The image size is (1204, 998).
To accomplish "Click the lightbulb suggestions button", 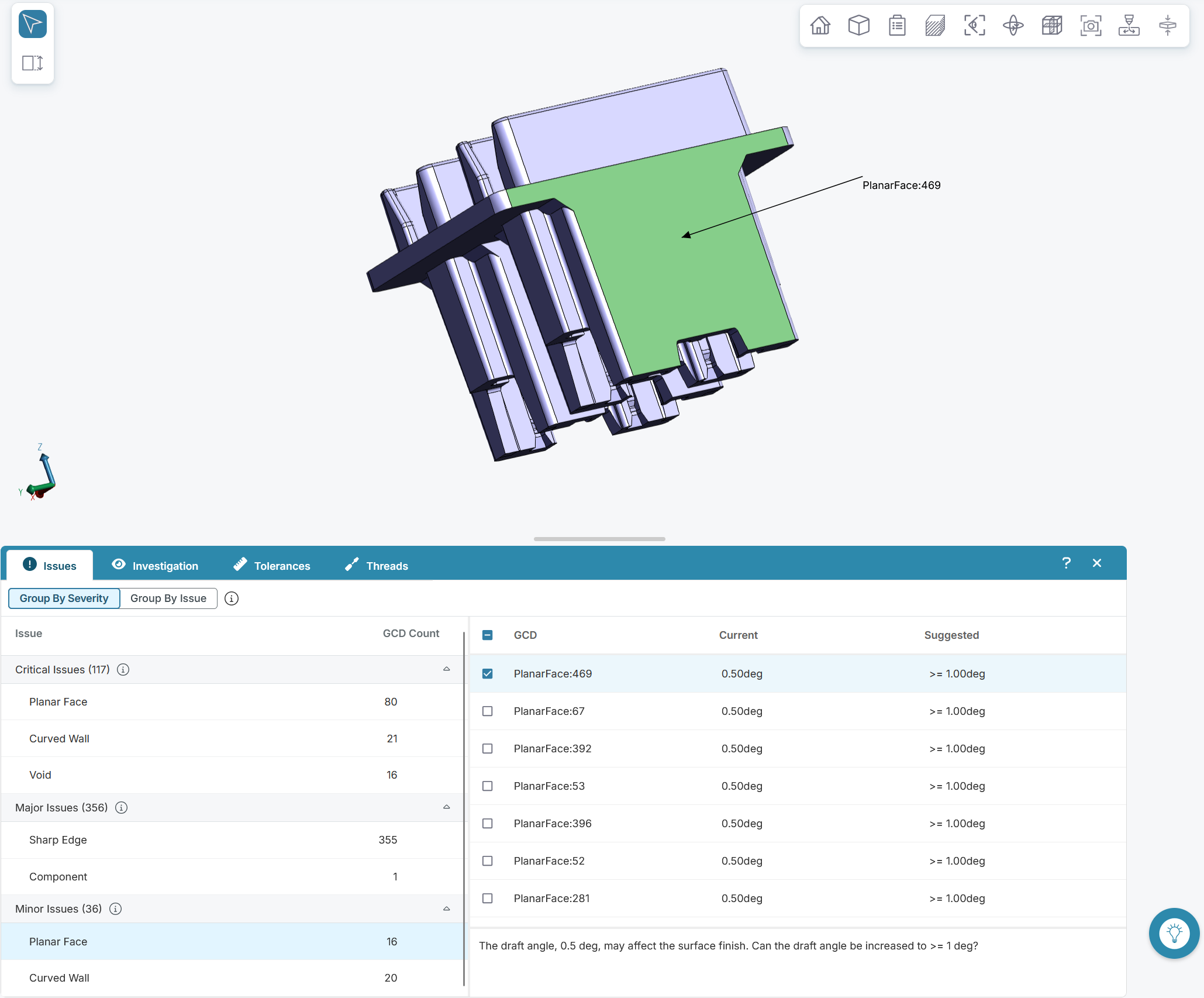I will 1174,933.
